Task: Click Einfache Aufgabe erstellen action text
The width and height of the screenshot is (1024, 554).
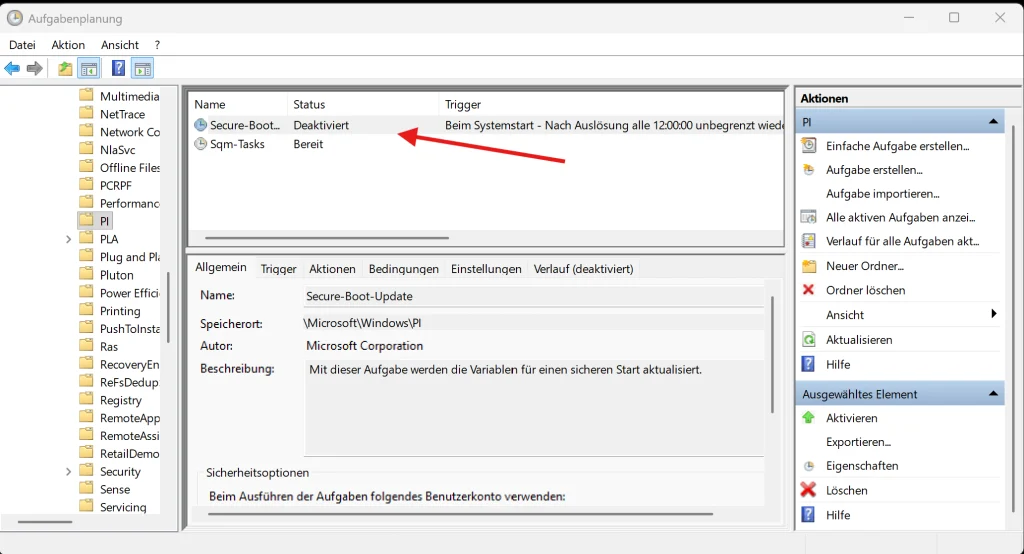Action: [897, 146]
